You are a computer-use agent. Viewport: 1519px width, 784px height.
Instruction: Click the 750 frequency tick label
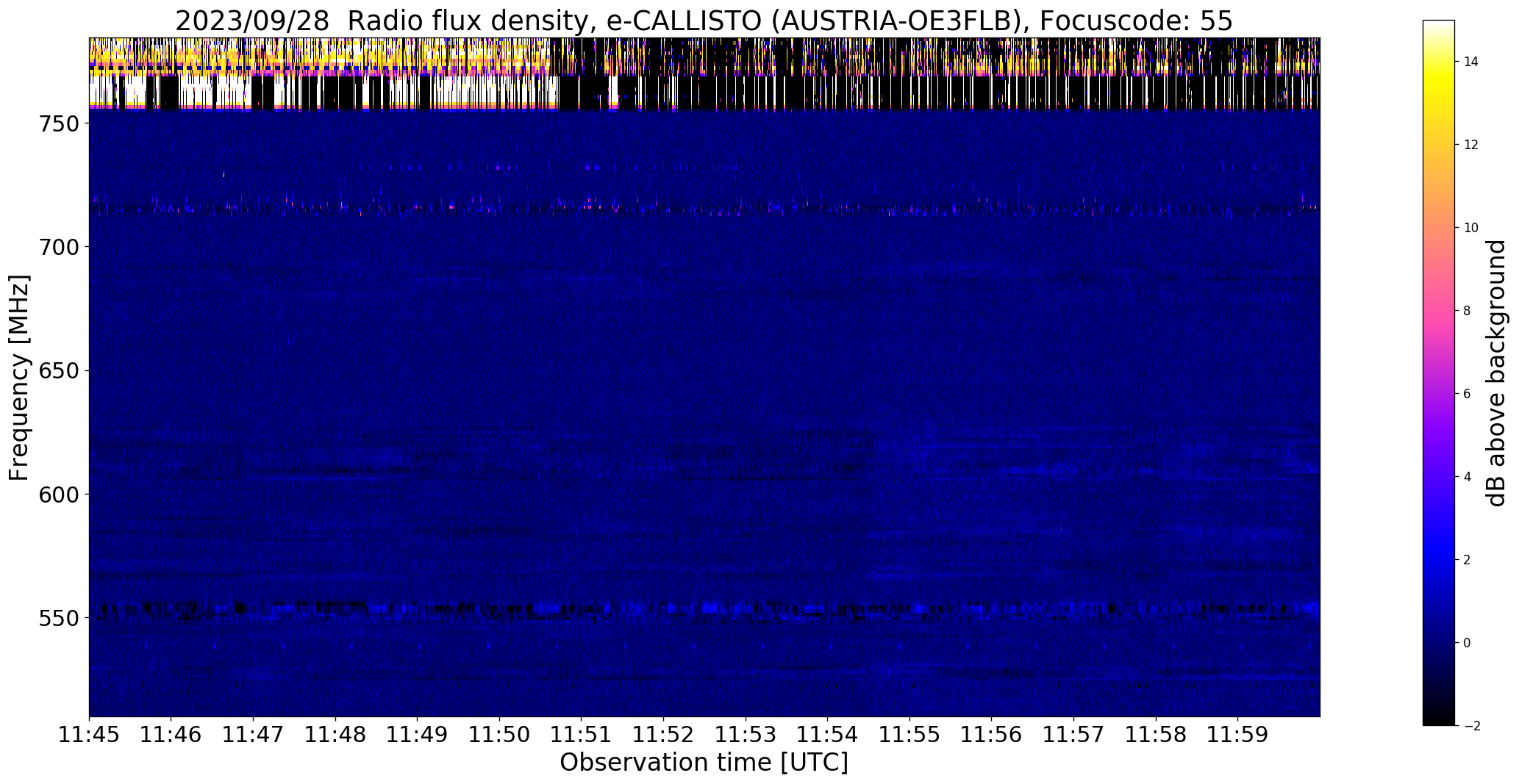tap(58, 123)
